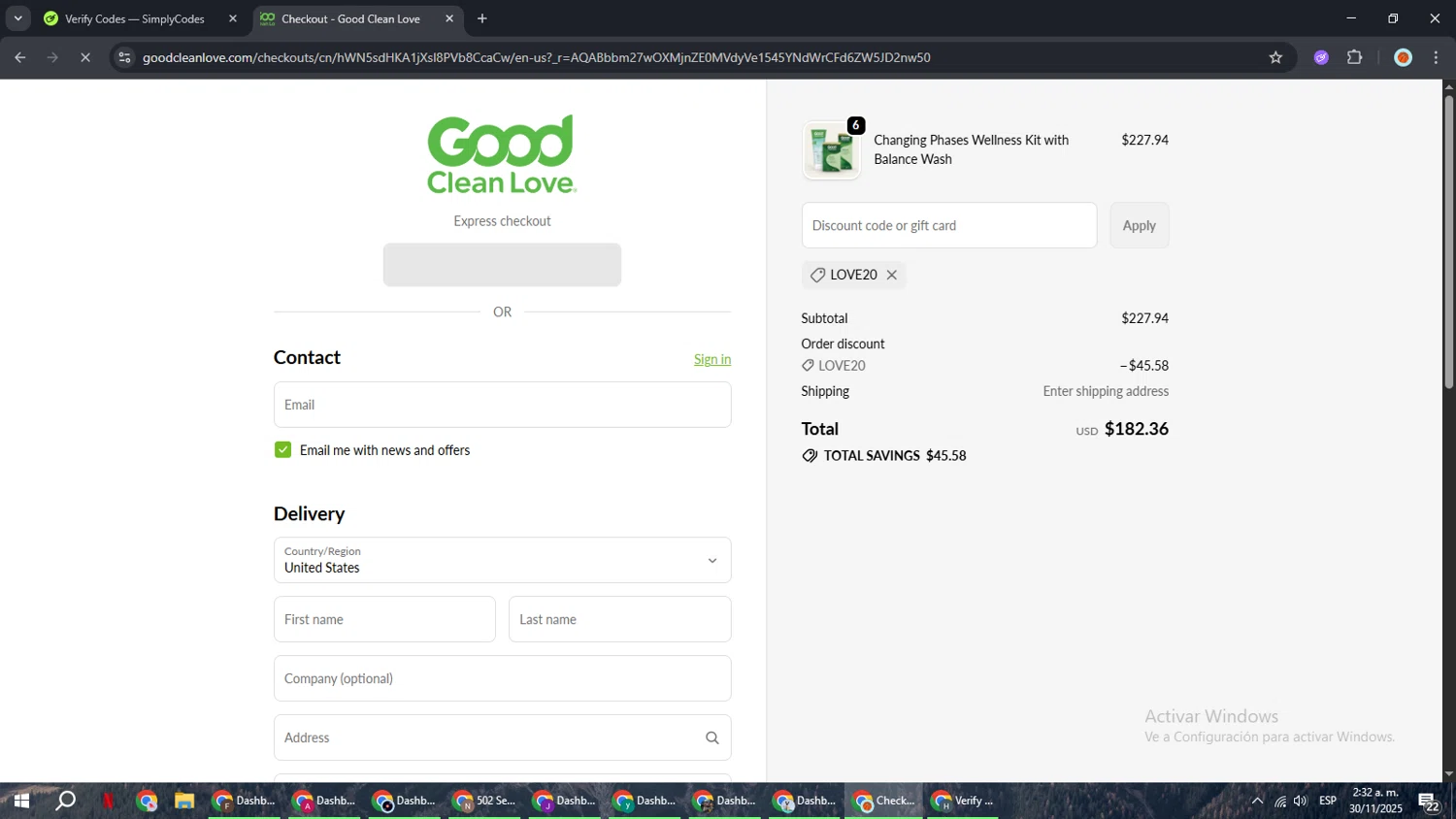
Task: Switch to the Verify ... taskbar window
Action: 964,801
